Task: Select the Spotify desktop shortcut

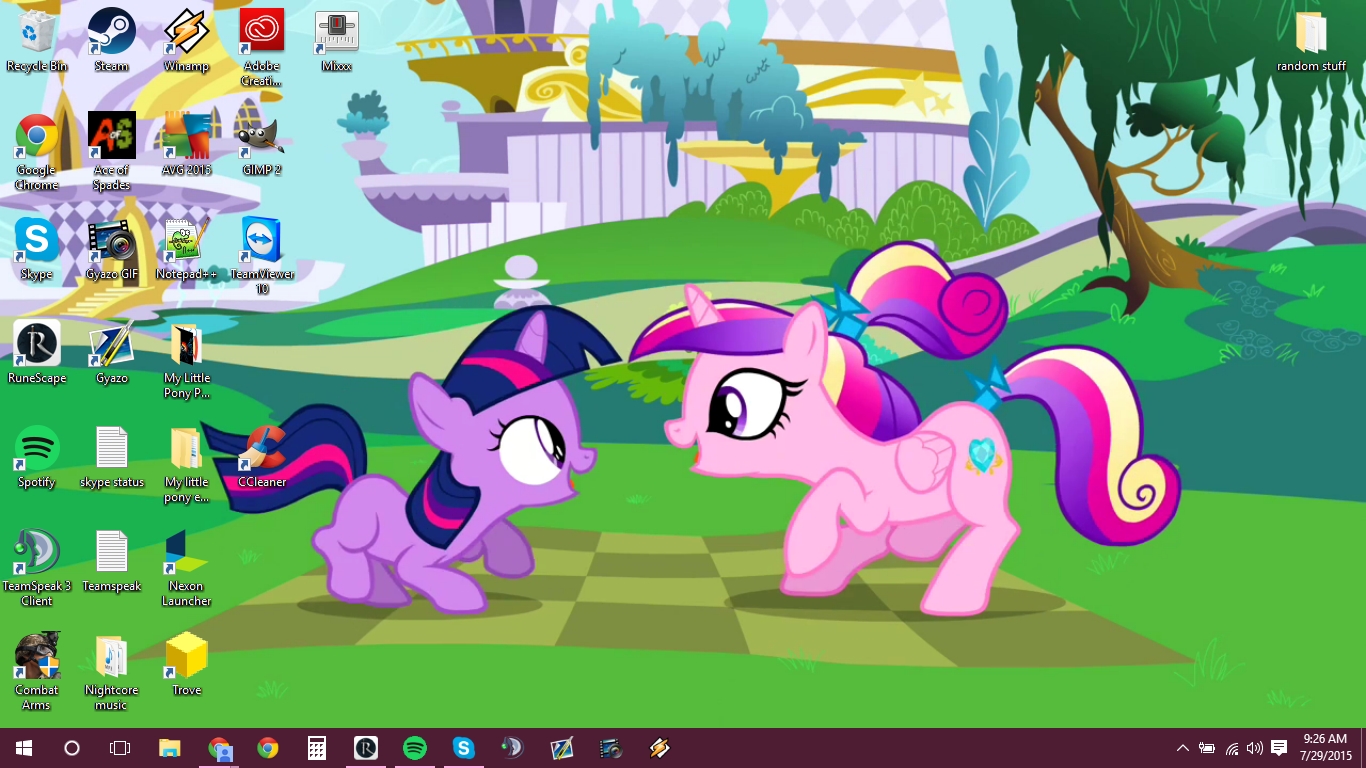Action: (37, 457)
